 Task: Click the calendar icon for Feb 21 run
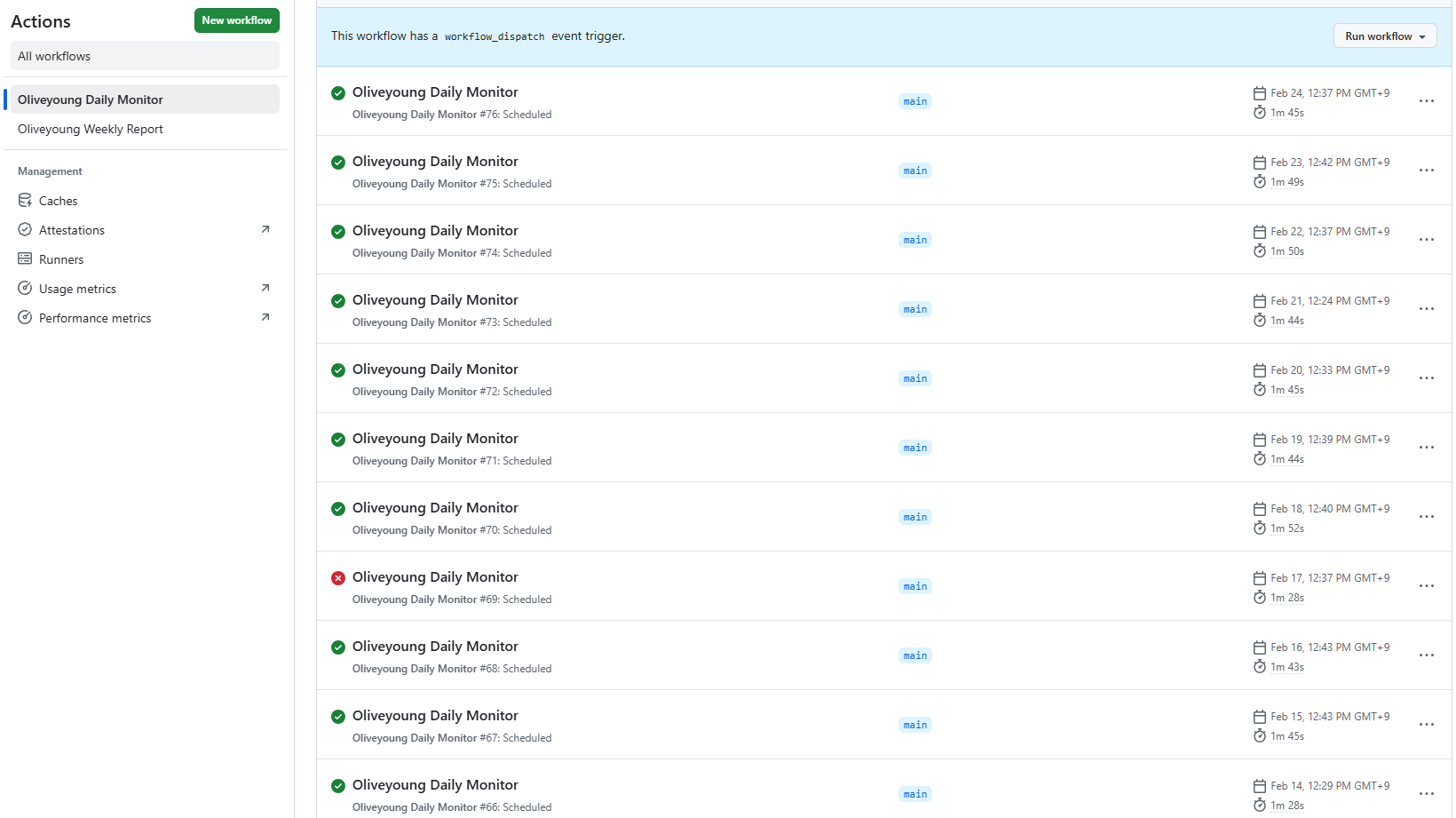(x=1259, y=301)
